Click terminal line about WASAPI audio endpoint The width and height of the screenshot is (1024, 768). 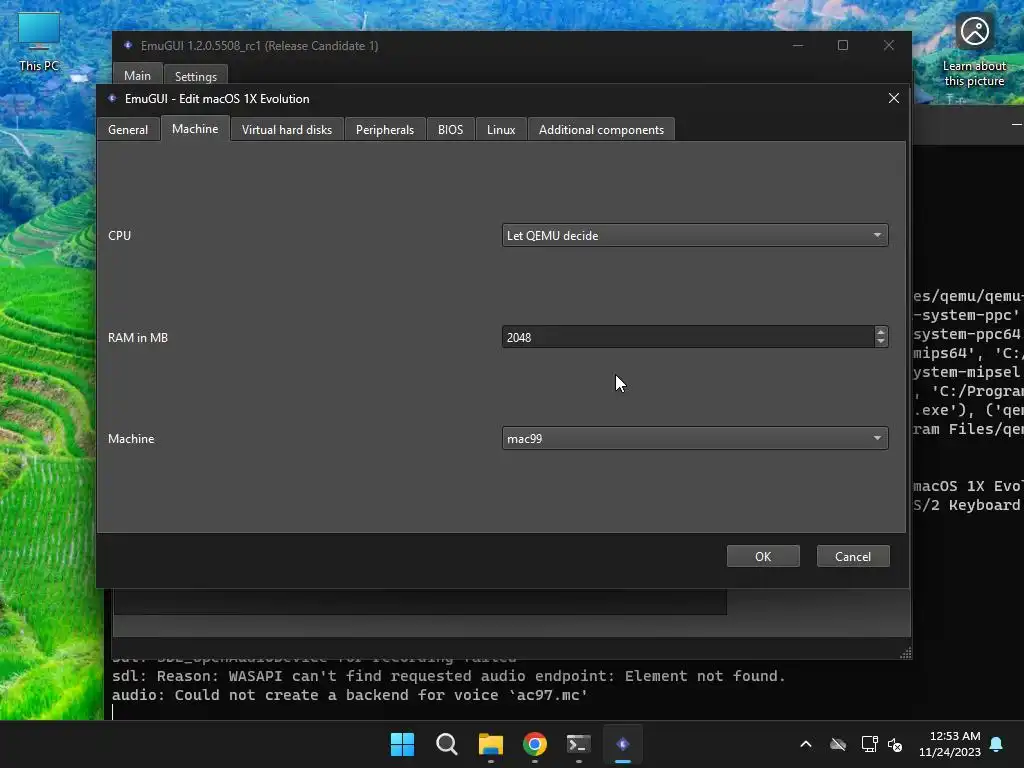448,676
